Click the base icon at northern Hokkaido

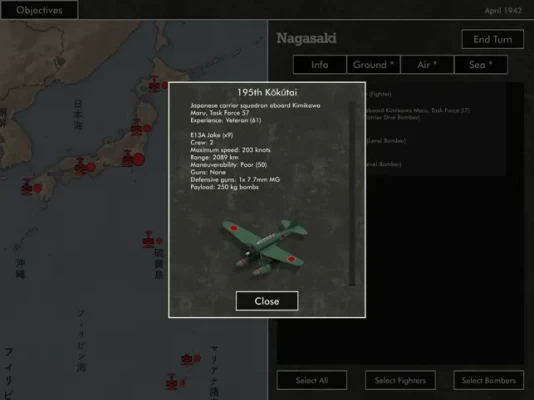154,84
